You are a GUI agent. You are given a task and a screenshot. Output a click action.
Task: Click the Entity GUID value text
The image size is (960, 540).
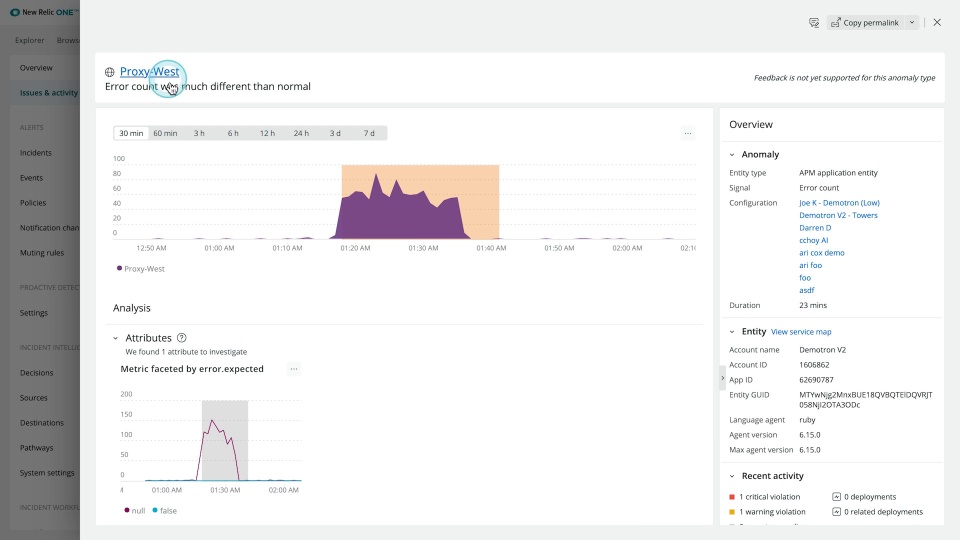point(866,400)
